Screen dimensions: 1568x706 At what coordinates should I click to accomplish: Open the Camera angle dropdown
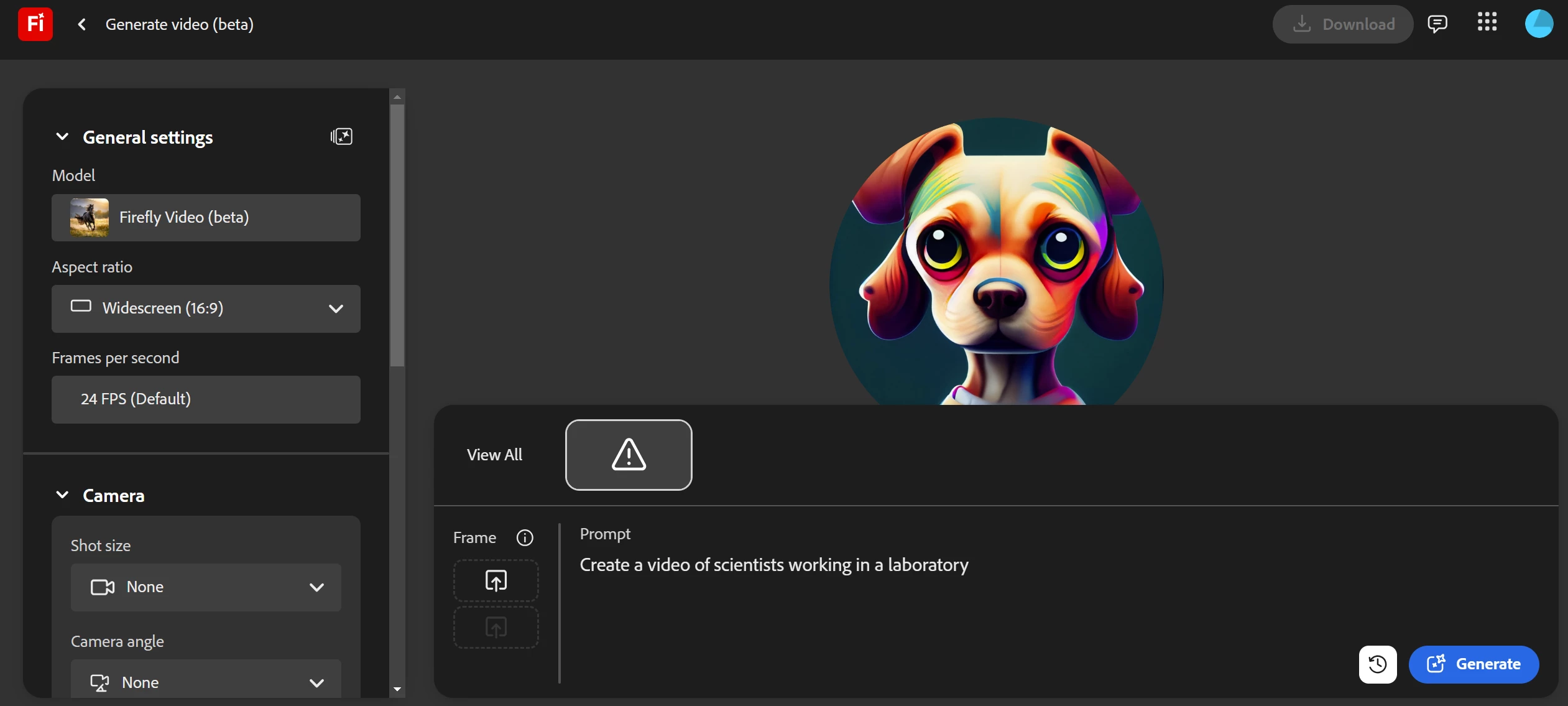point(206,682)
